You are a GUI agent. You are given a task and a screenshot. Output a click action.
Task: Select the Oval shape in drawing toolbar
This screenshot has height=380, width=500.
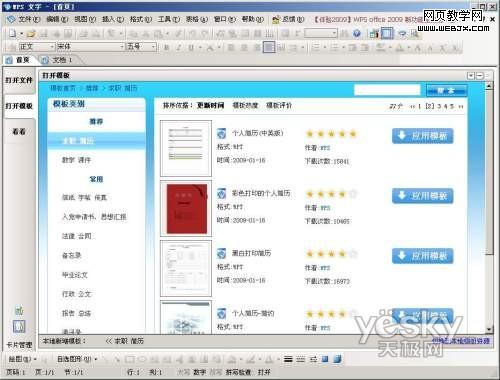142,359
